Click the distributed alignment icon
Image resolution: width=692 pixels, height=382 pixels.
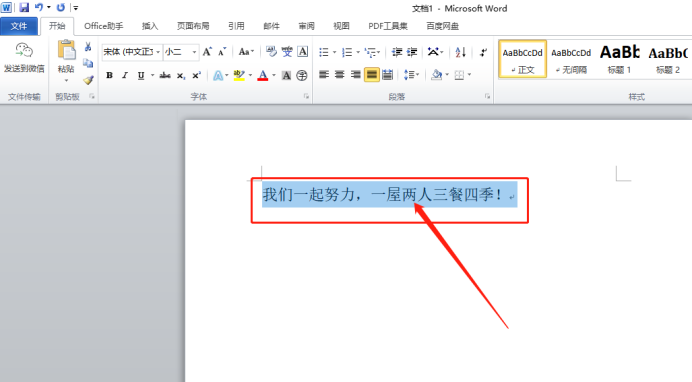click(x=387, y=75)
